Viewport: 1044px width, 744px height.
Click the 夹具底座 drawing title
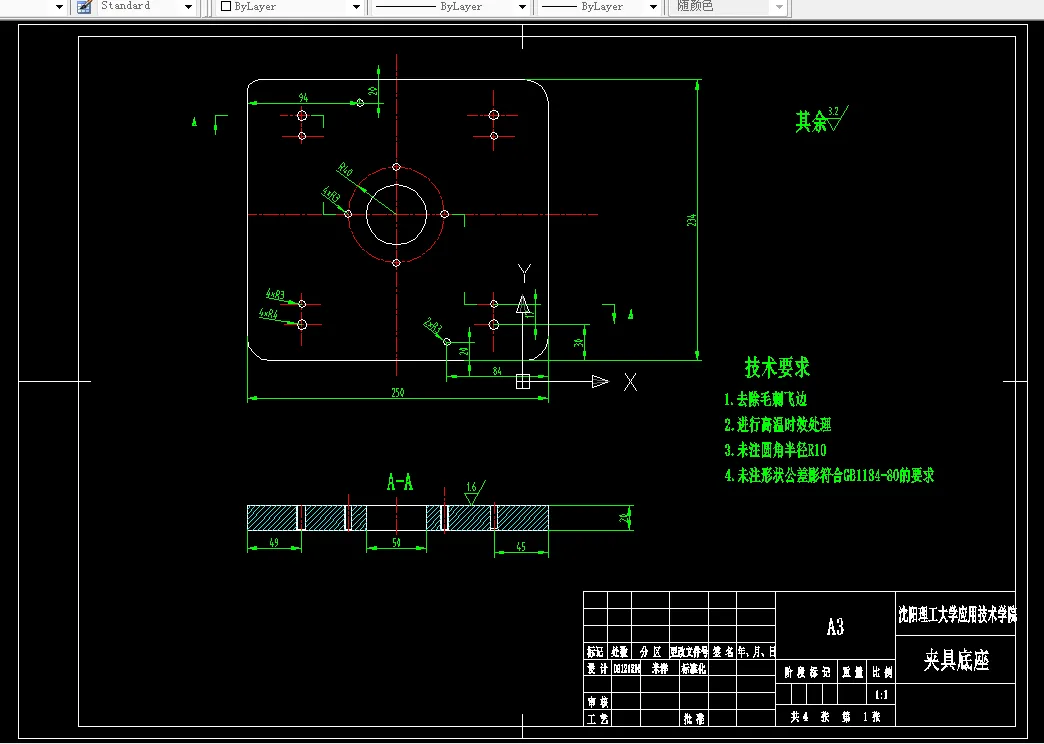coord(956,660)
